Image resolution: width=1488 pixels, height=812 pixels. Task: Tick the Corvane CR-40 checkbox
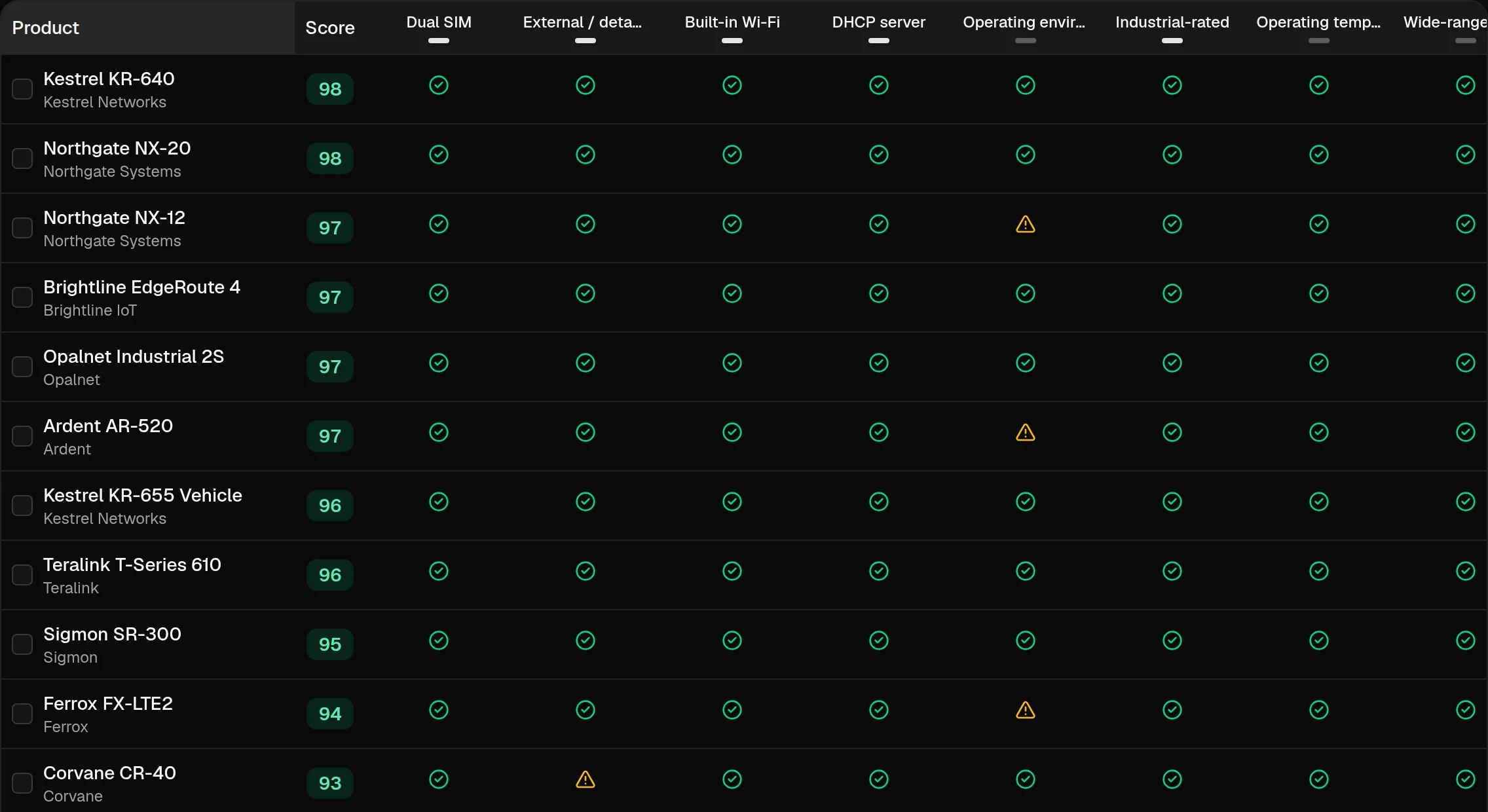[x=22, y=783]
